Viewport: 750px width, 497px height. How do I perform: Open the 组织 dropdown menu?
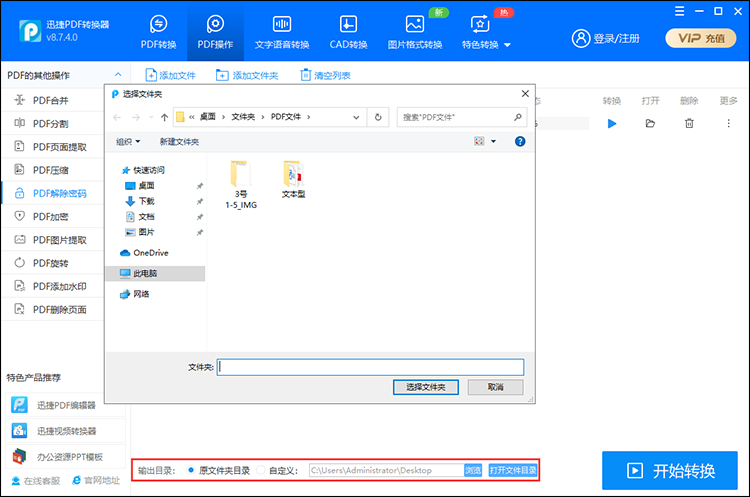click(x=128, y=142)
